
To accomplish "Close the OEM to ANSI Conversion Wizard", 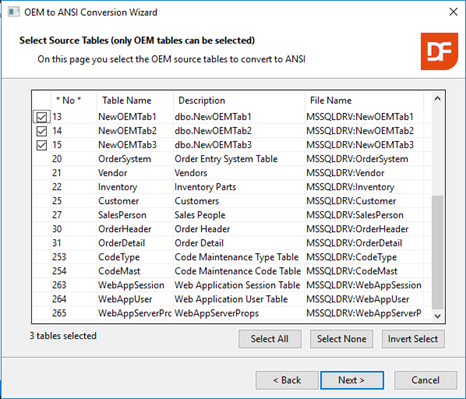I will click(x=453, y=12).
